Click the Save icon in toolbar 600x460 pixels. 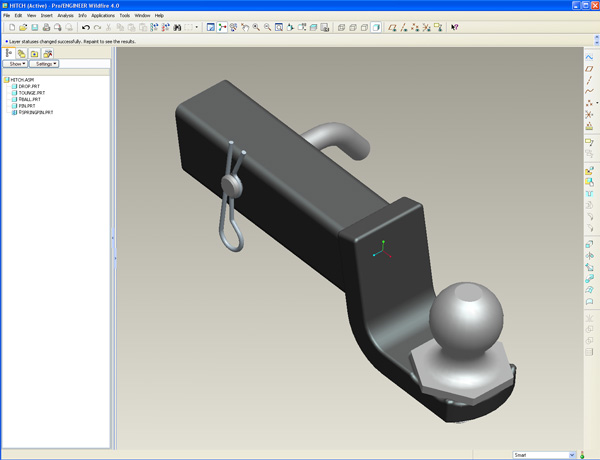coord(34,27)
